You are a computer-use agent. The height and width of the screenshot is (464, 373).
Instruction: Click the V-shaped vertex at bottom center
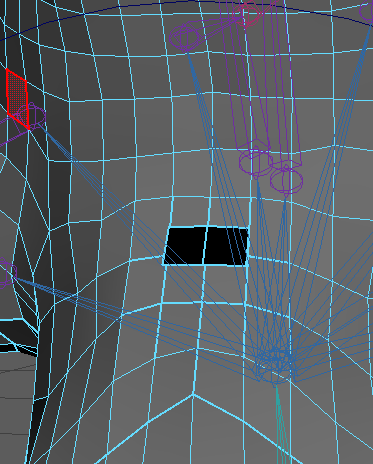click(193, 394)
